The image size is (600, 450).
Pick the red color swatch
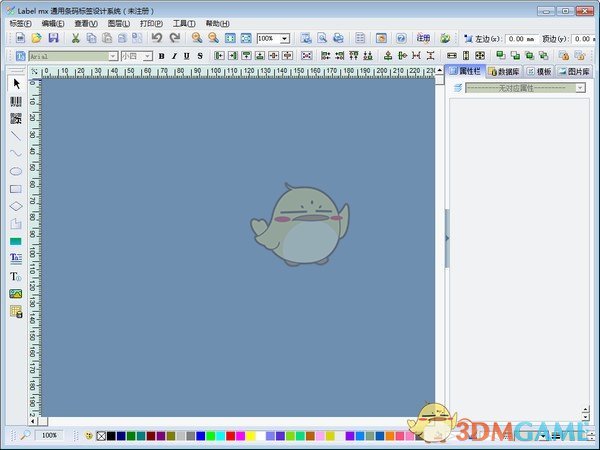pyautogui.click(x=230, y=436)
